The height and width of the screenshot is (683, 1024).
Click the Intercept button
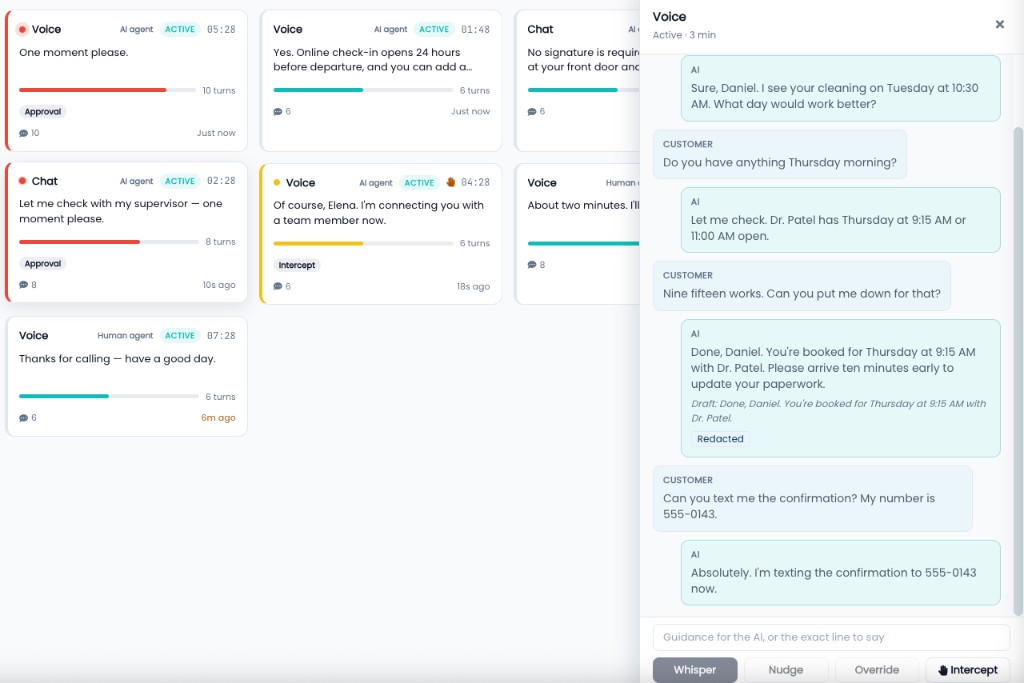[968, 670]
